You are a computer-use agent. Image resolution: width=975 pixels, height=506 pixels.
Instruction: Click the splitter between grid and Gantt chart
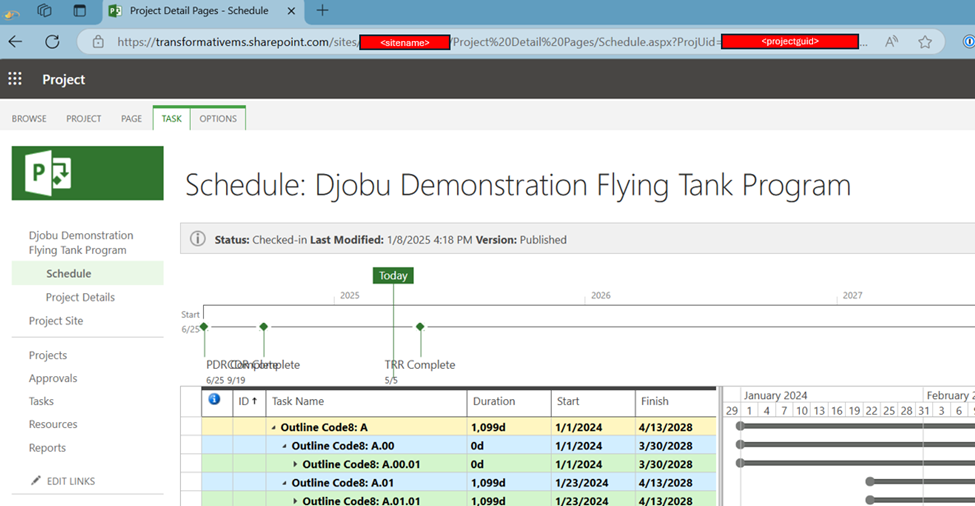(x=720, y=446)
